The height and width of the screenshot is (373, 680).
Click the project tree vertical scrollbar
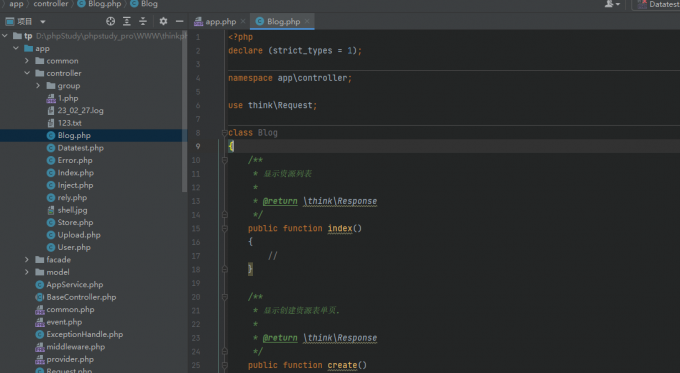184,112
